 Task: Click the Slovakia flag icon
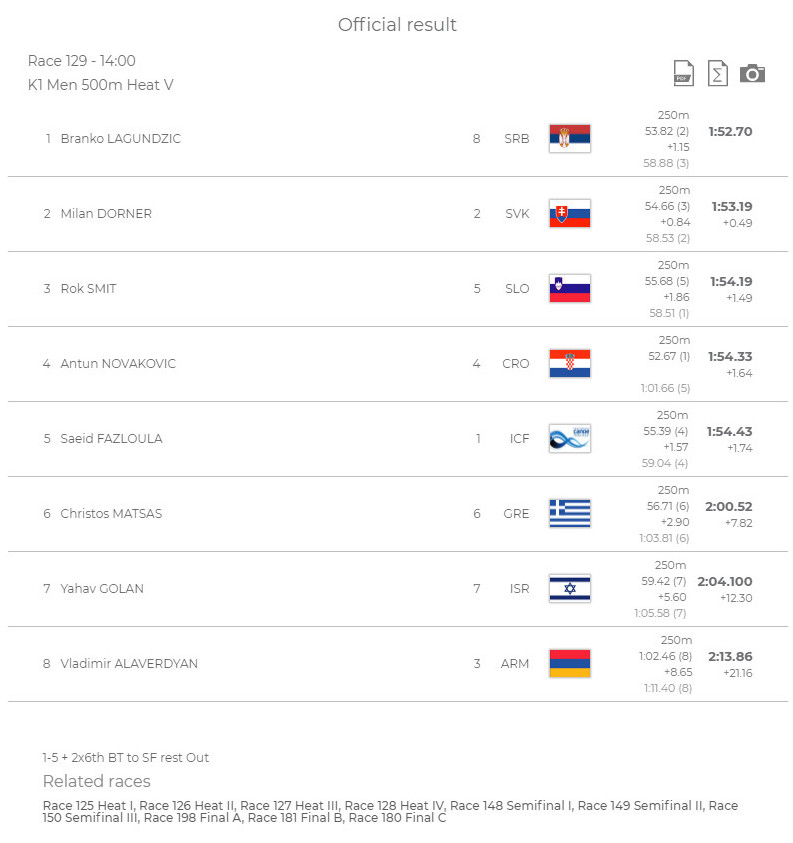tap(570, 213)
